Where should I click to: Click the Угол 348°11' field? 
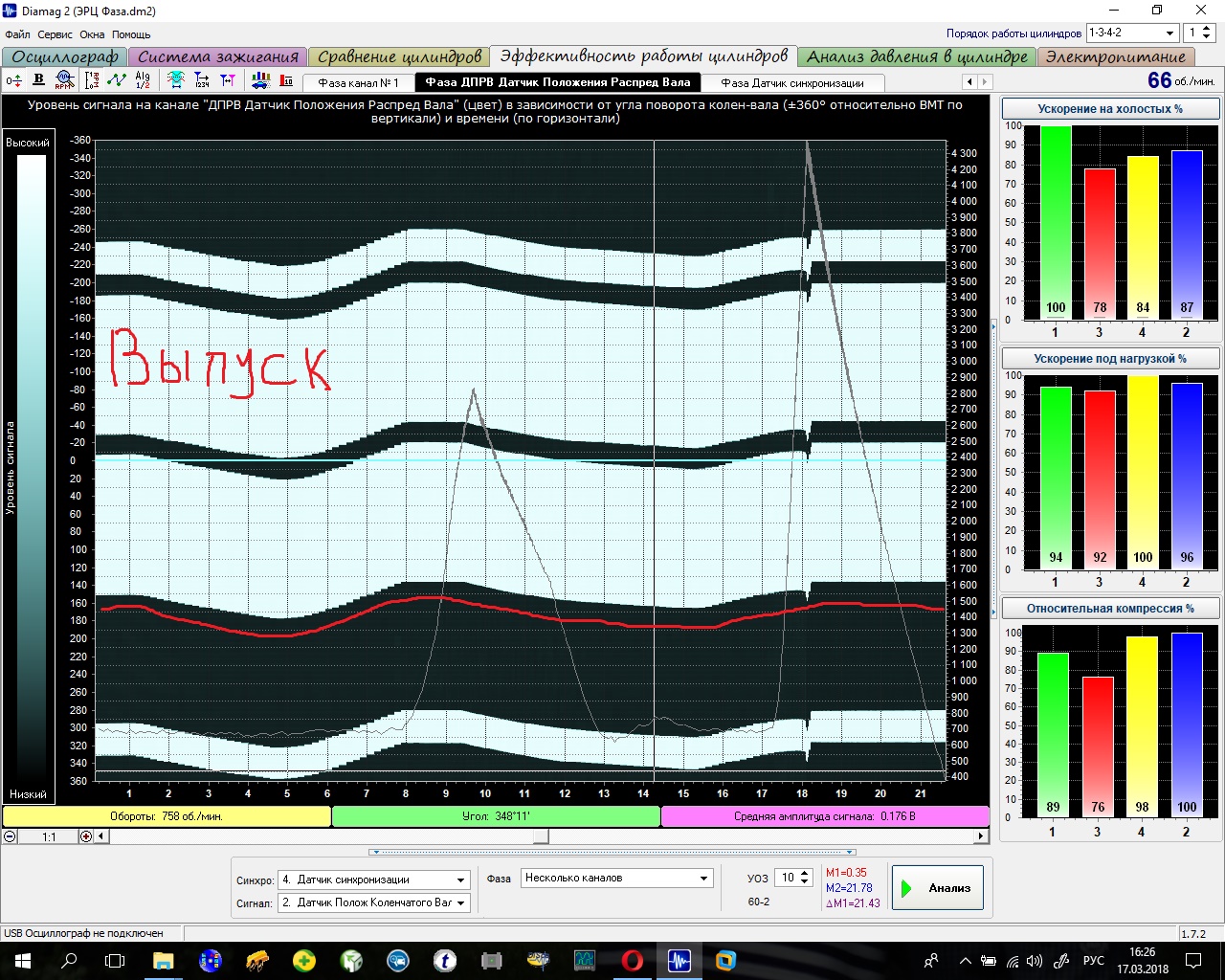pyautogui.click(x=496, y=816)
